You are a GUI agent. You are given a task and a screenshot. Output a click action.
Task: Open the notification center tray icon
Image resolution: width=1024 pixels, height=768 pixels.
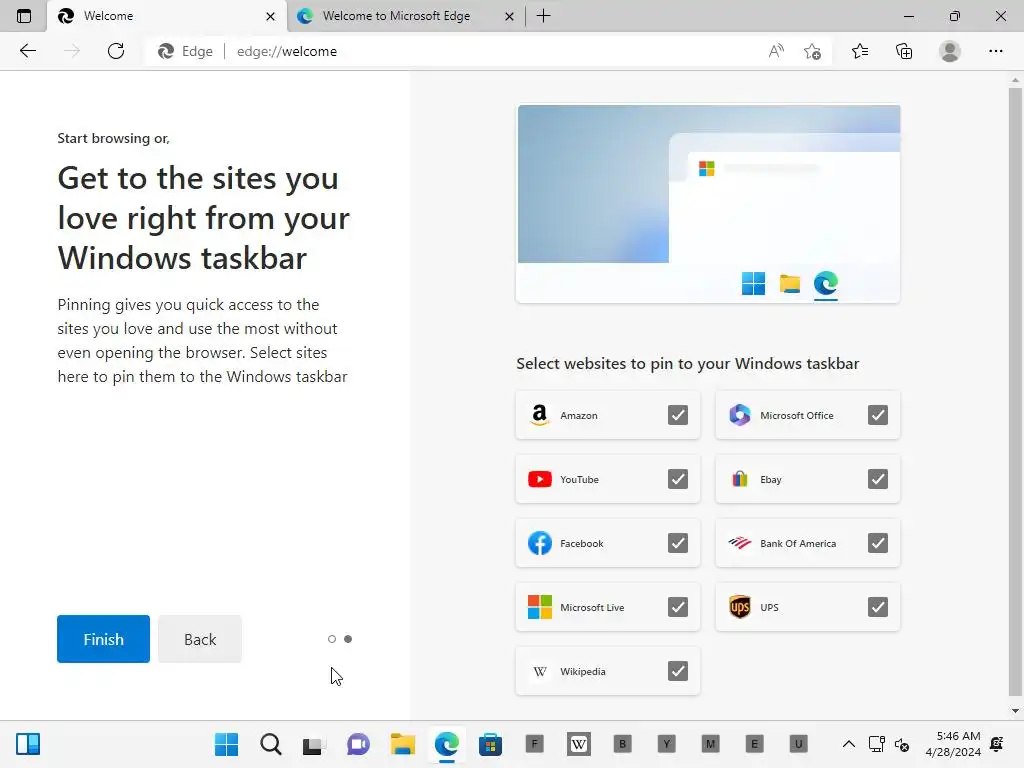pyautogui.click(x=997, y=744)
